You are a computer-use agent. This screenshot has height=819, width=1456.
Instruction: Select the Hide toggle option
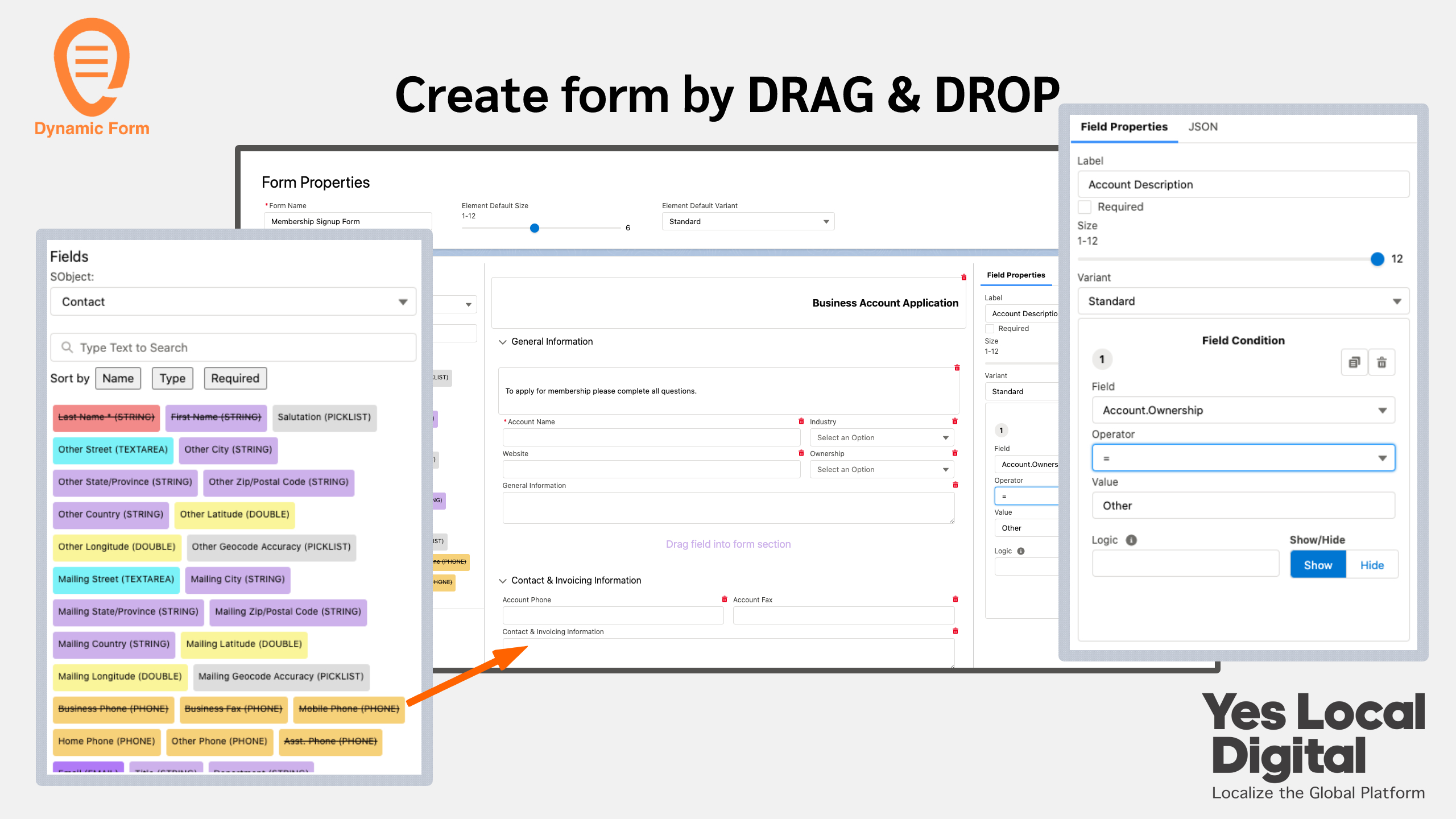pyautogui.click(x=1372, y=565)
